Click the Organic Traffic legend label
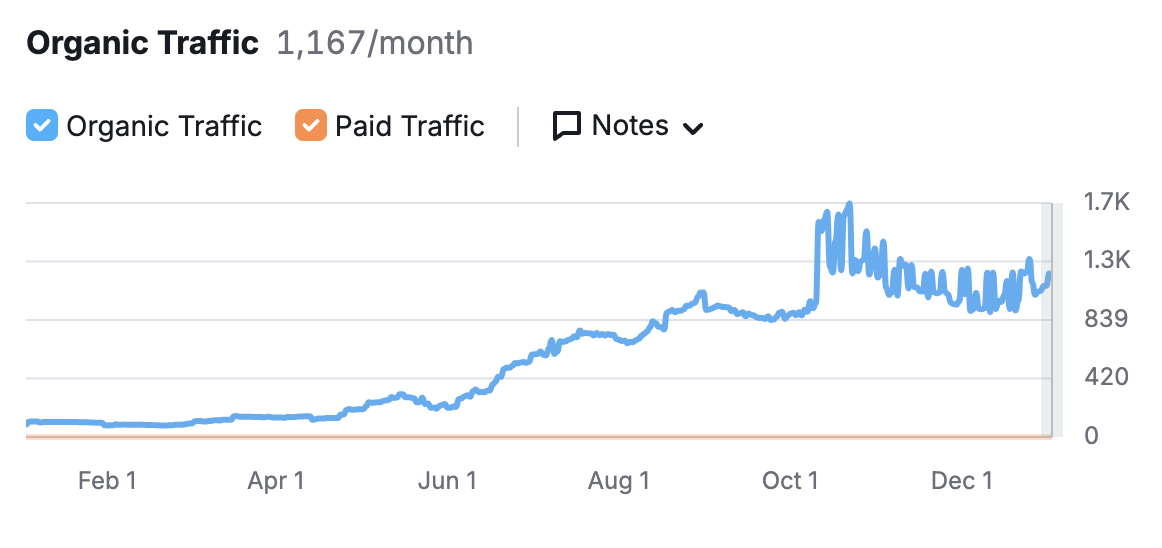 point(164,126)
